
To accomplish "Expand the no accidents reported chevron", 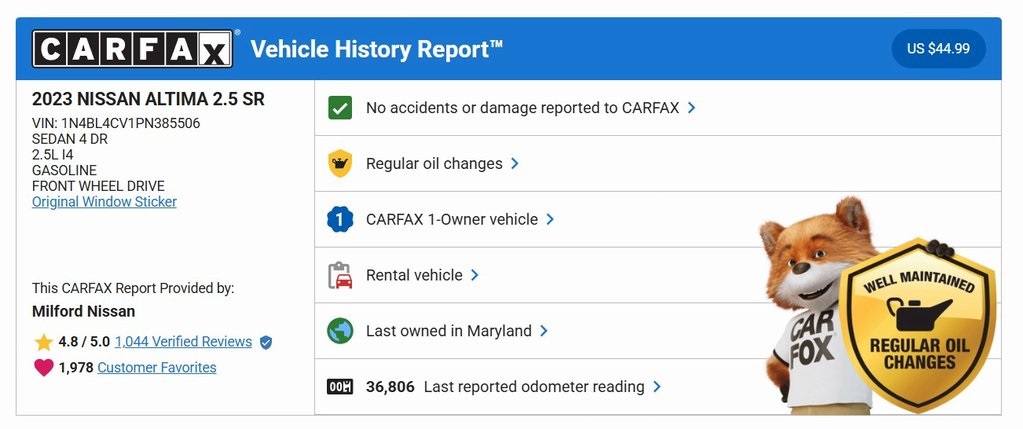I will coord(692,107).
